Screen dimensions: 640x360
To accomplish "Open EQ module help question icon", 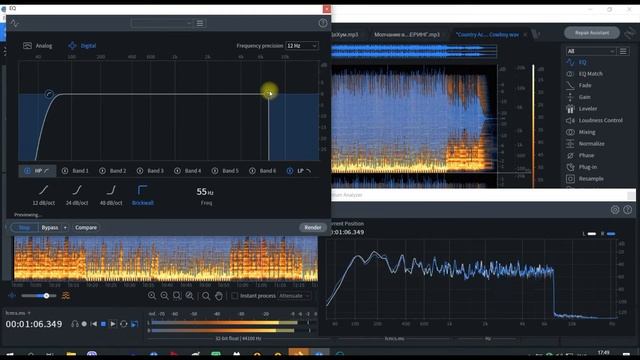I will pyautogui.click(x=323, y=23).
